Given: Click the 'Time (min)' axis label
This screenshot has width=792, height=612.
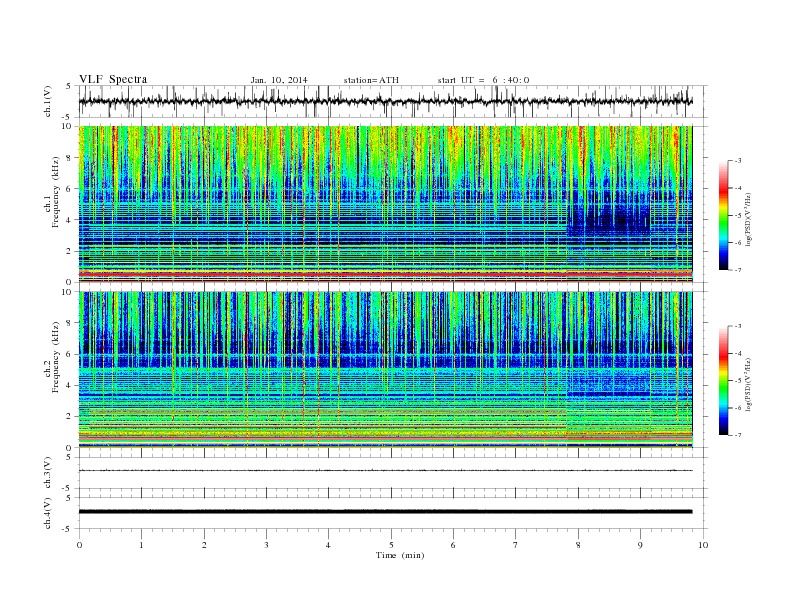Looking at the screenshot, I should coord(400,555).
